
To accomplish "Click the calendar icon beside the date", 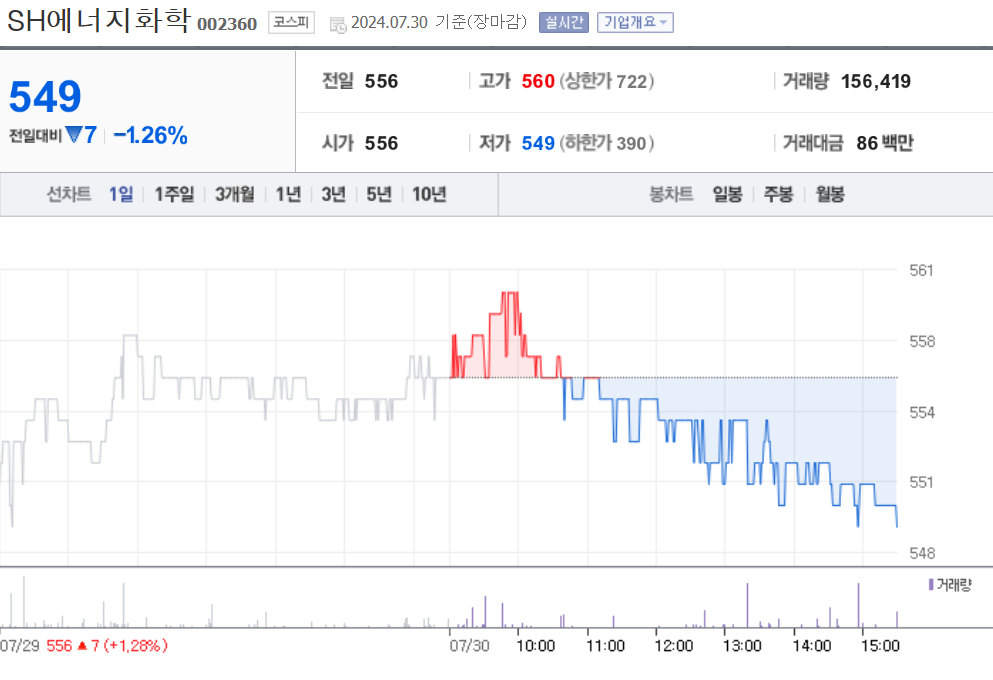I will [x=338, y=24].
